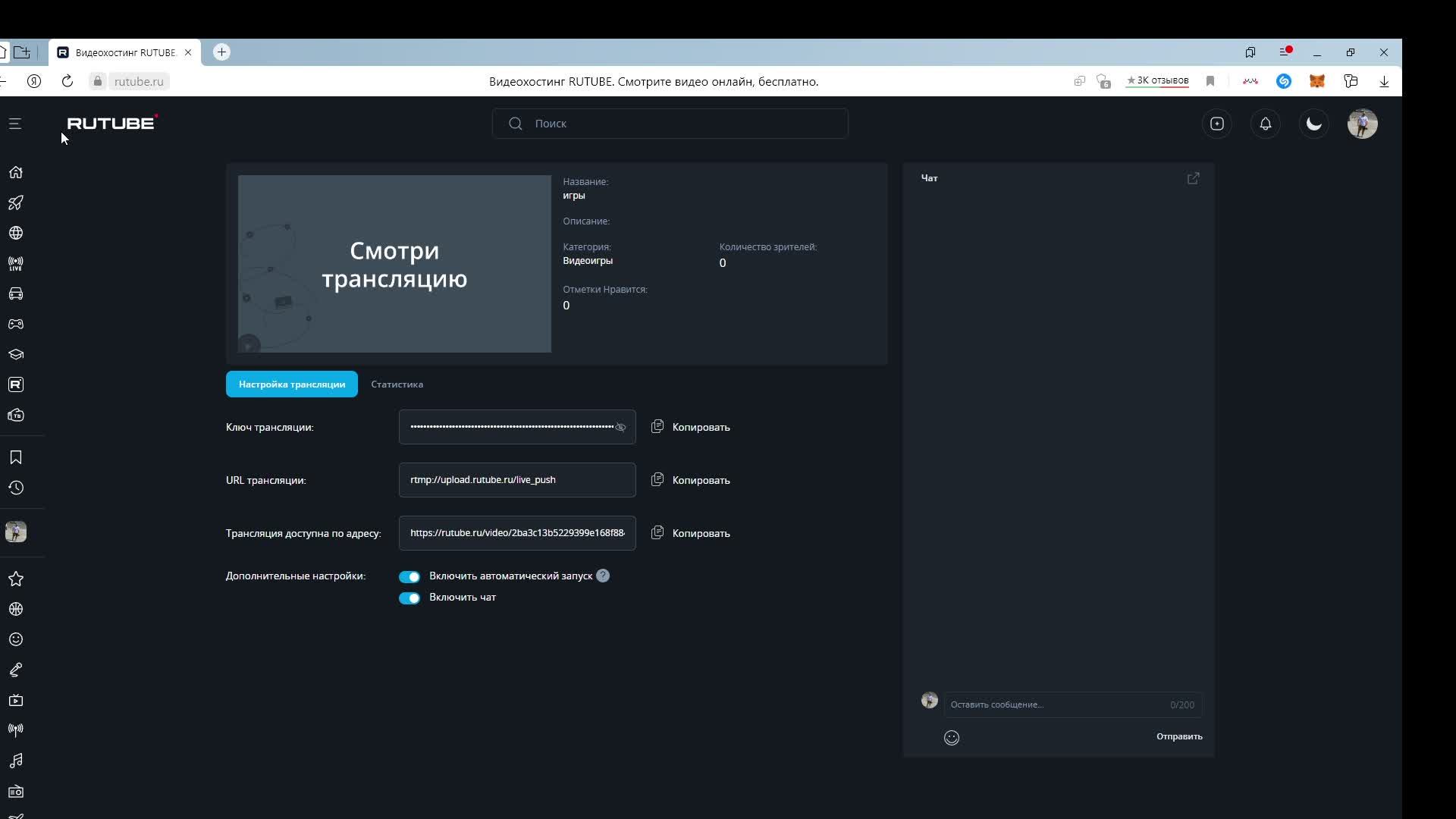The image size is (1456, 819).
Task: Switch to the Статистика tab
Action: (397, 384)
